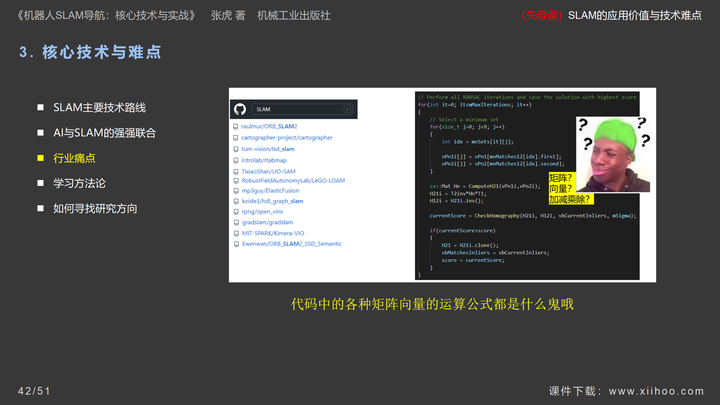Screen dimensions: 720x405
Task: Click repo icon beside TixiaoShan/LIO-SAM
Action: click(x=236, y=172)
